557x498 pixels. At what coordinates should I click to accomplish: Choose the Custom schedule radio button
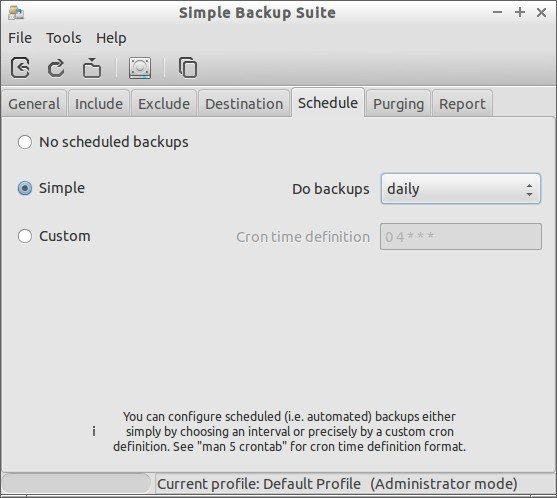(x=25, y=236)
